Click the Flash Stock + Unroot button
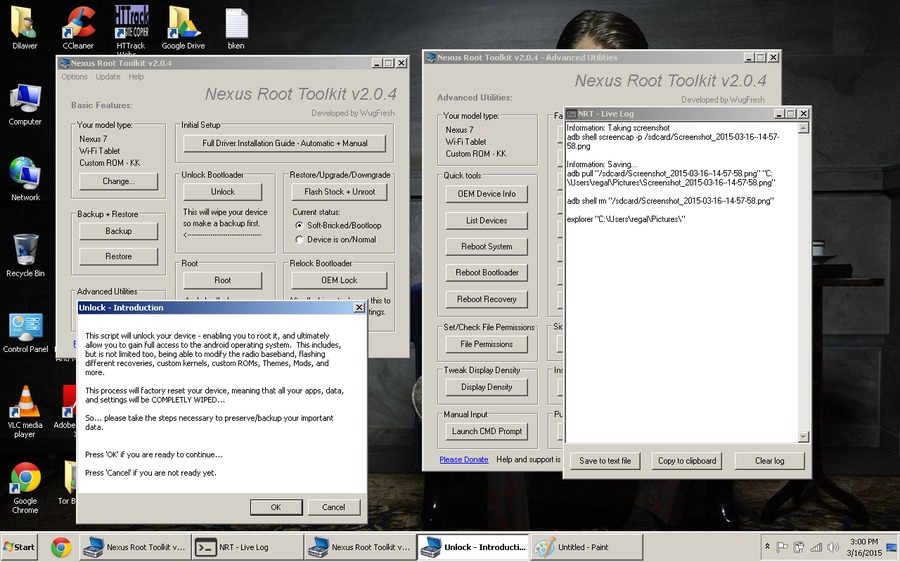 (339, 192)
